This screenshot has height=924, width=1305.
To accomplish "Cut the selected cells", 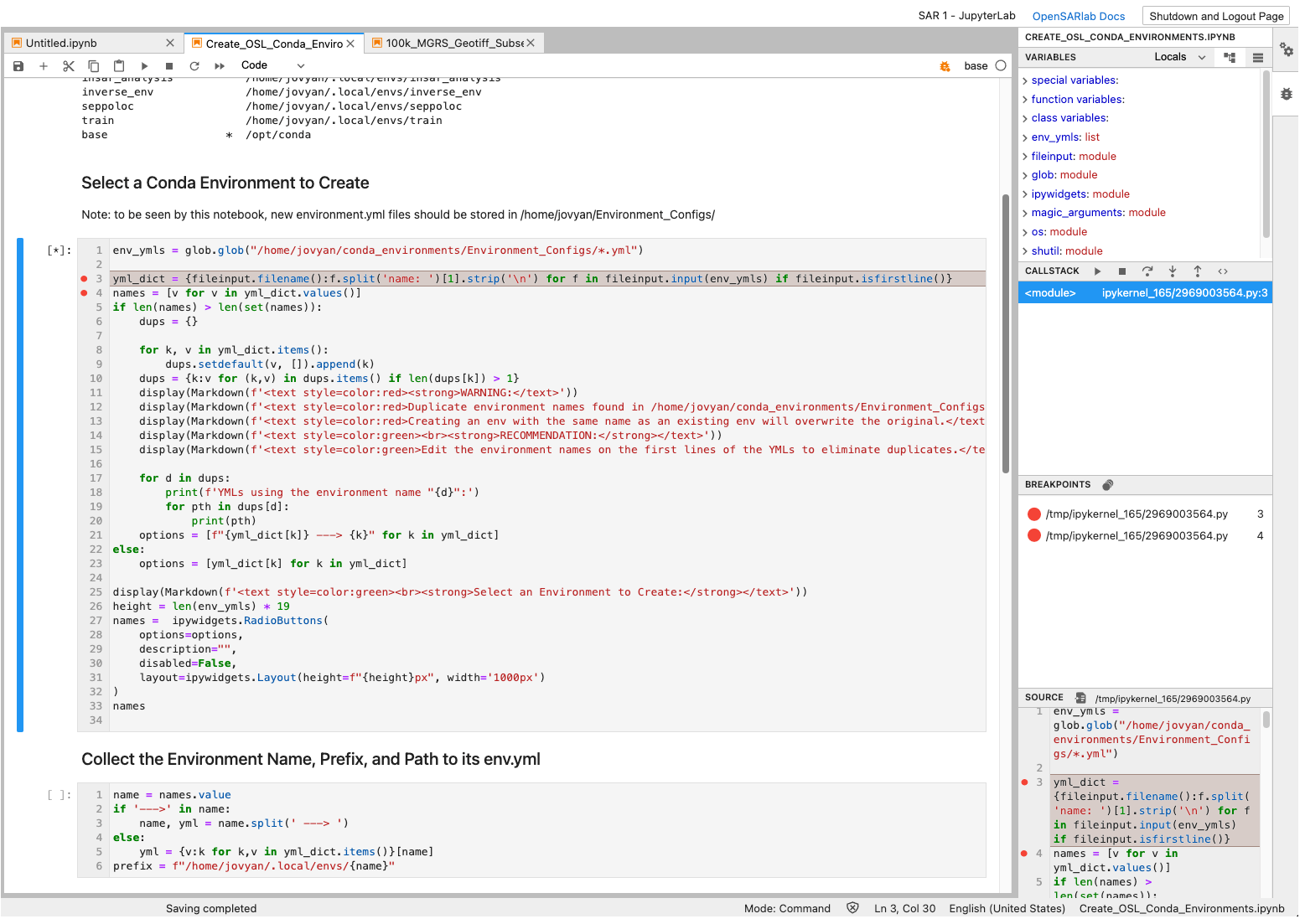I will 69,65.
